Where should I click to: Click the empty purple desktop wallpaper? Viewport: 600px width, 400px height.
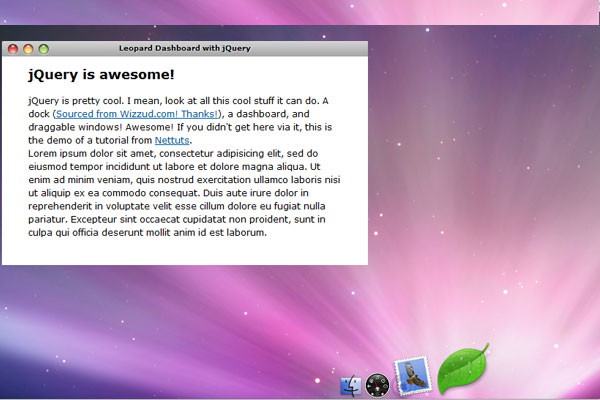coord(480,200)
